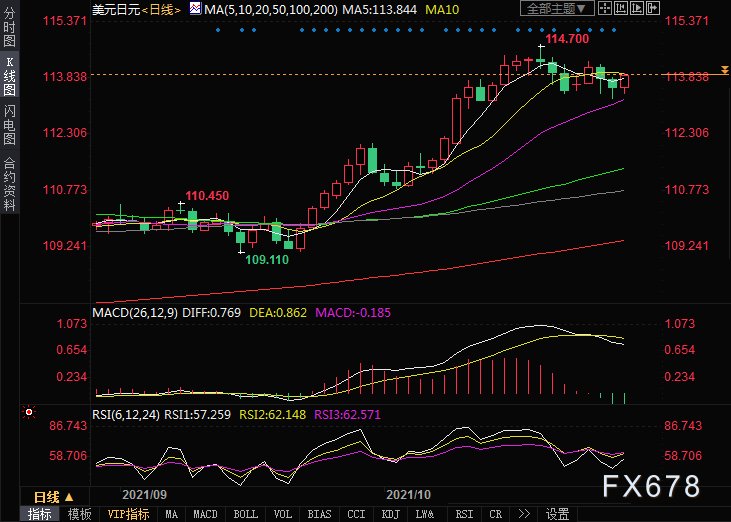The width and height of the screenshot is (731, 522).
Task: Click the chart range compress icon
Action: pos(621,8)
